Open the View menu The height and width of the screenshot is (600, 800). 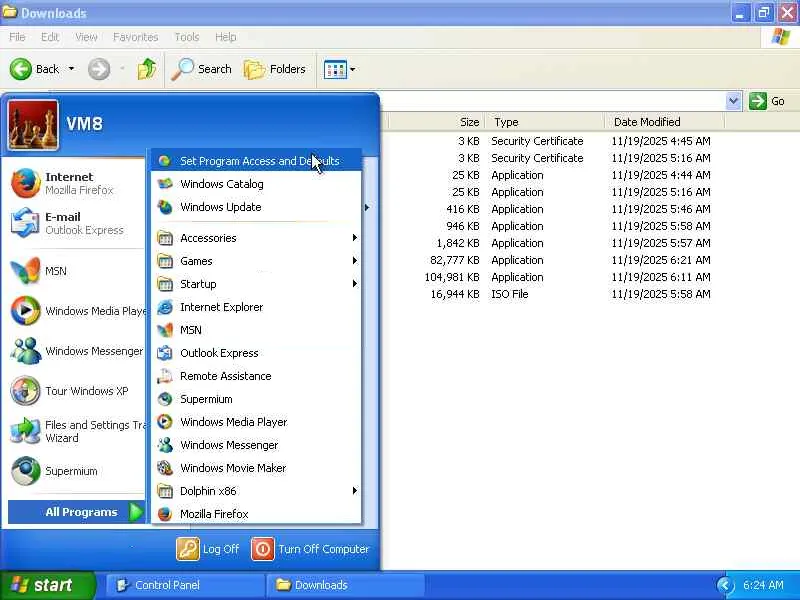86,37
